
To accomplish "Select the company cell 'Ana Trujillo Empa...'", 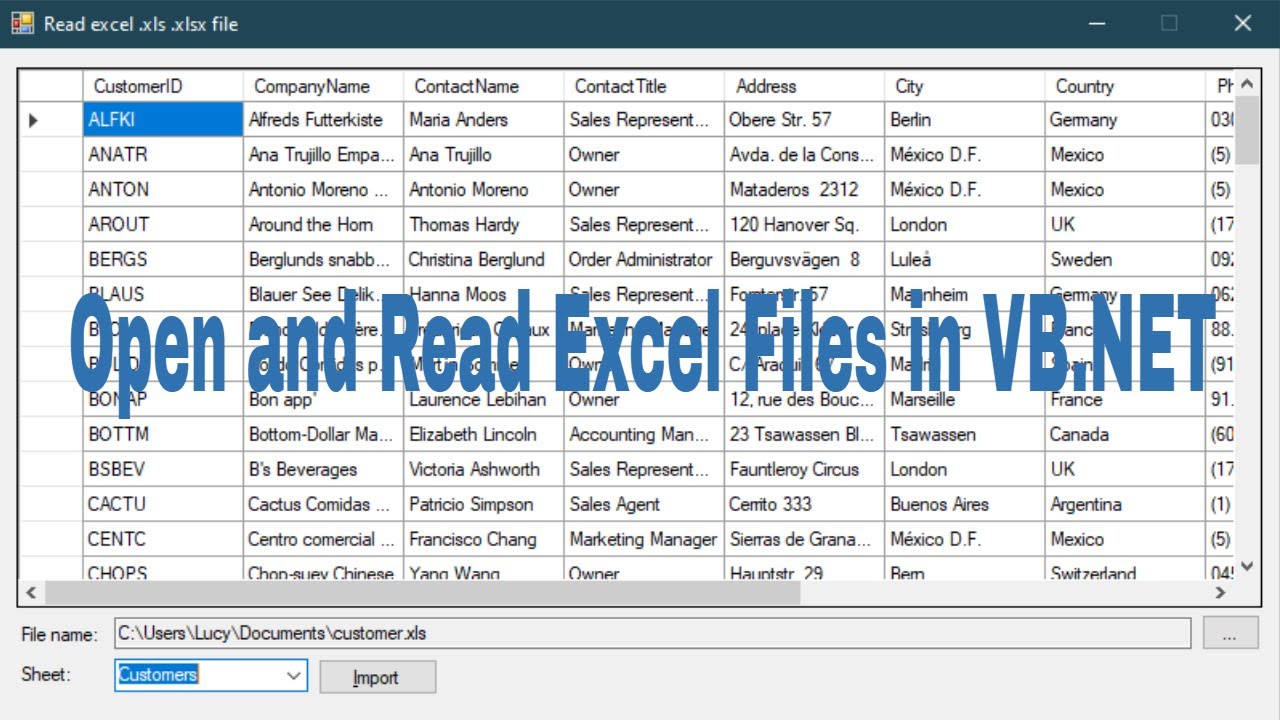I will click(323, 155).
